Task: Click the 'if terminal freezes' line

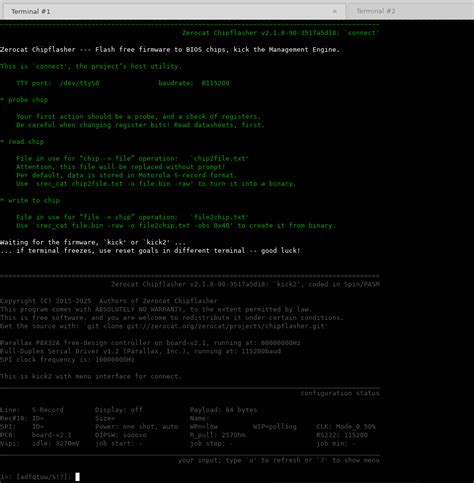Action: pyautogui.click(x=150, y=250)
